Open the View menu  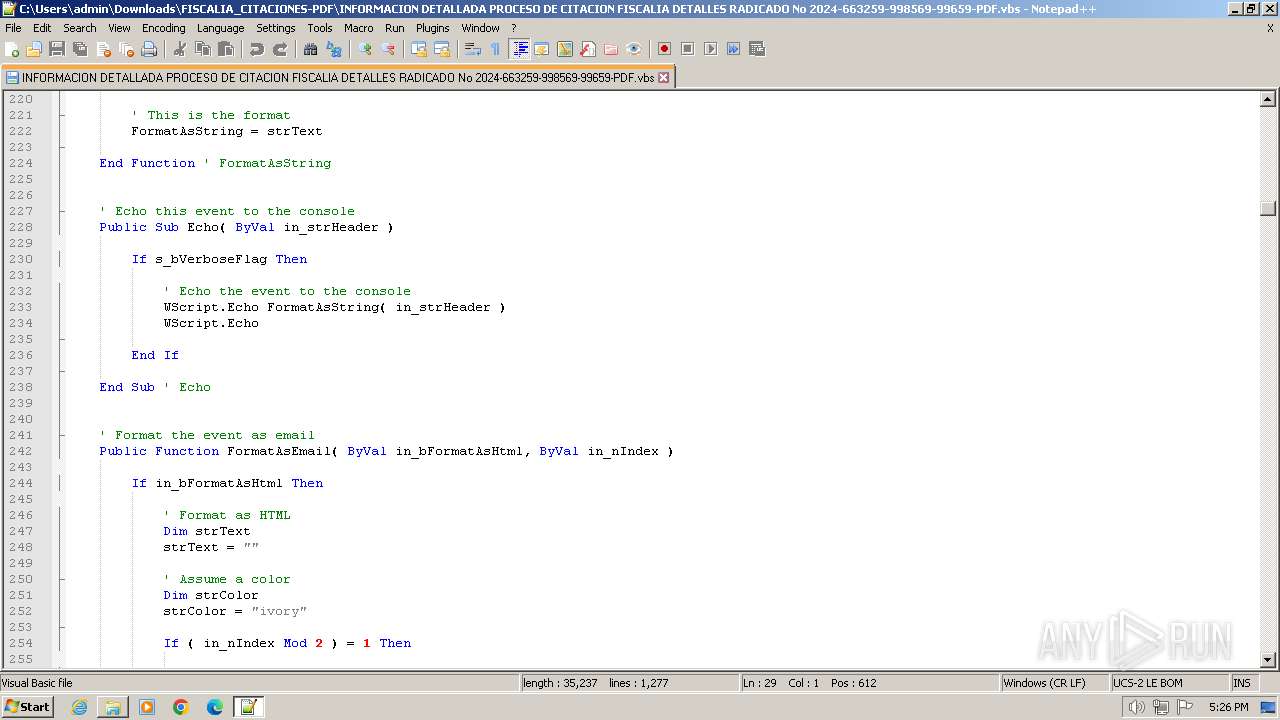click(119, 28)
